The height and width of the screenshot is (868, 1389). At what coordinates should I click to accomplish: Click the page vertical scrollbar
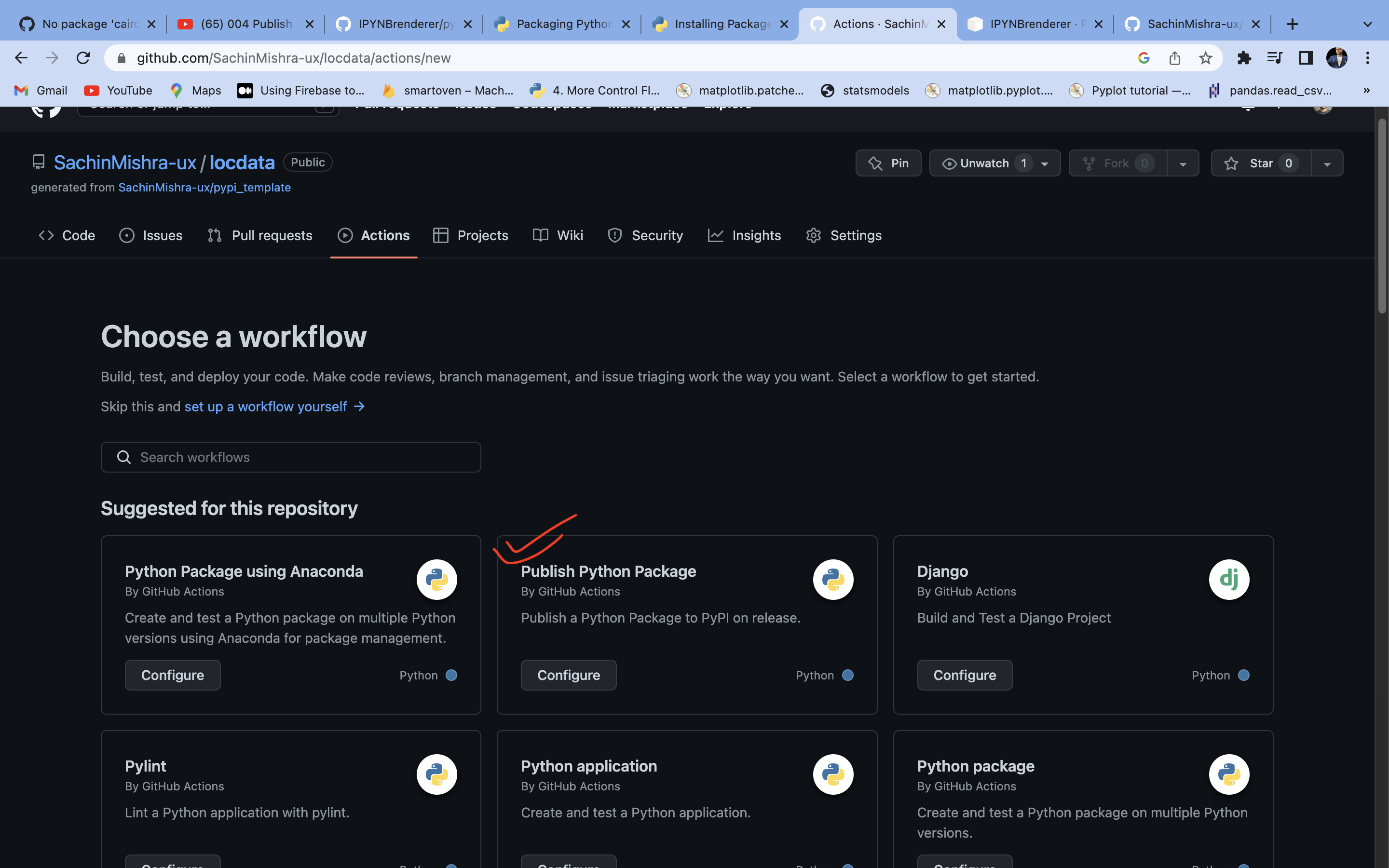tap(1382, 216)
